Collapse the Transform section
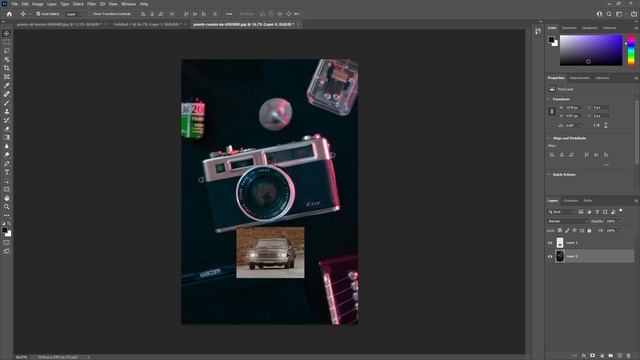The height and width of the screenshot is (360, 640). tap(549, 99)
